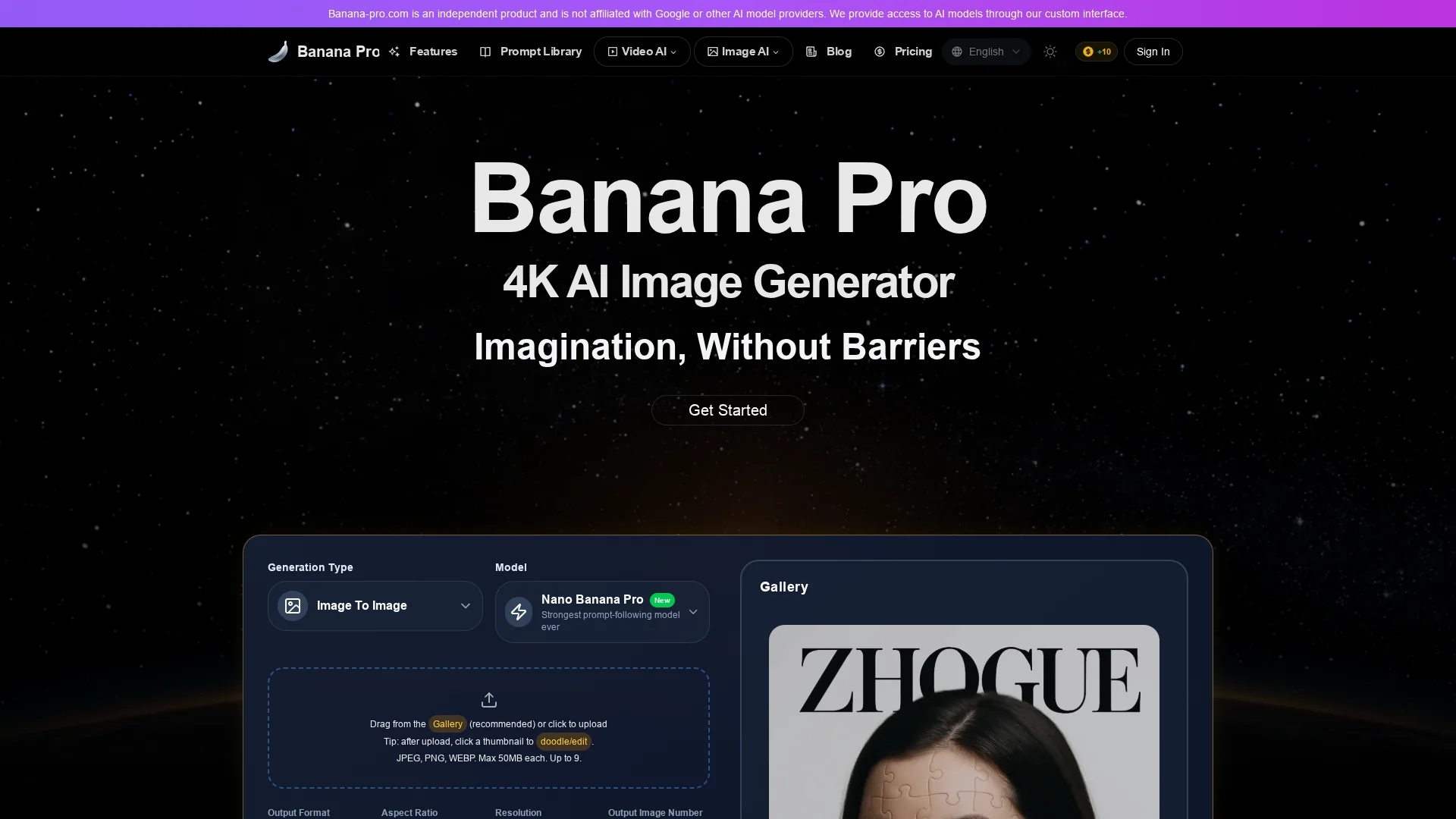Click the Blog document icon

(811, 52)
